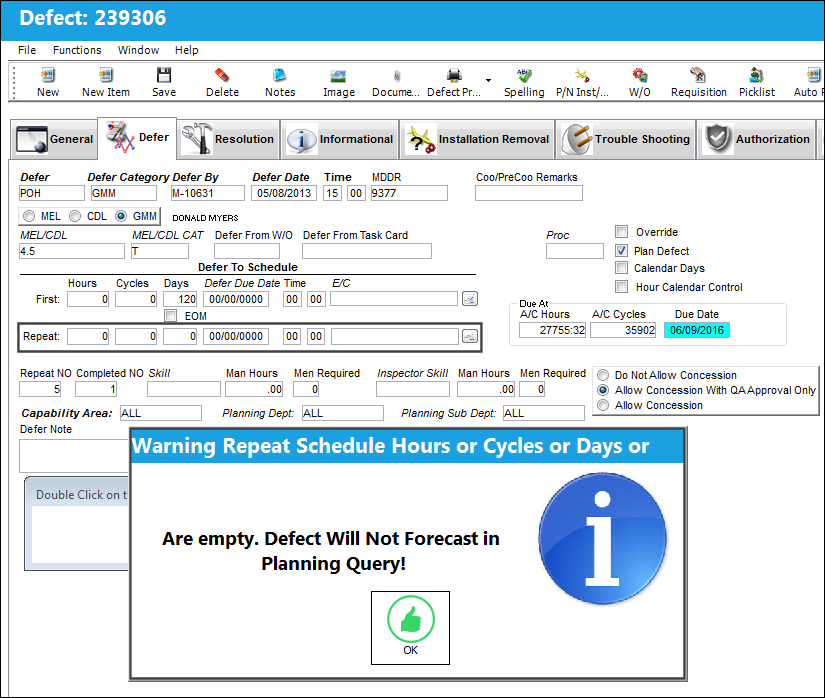Expand the Defect Print dropdown arrow
825x698 pixels.
pyautogui.click(x=488, y=80)
